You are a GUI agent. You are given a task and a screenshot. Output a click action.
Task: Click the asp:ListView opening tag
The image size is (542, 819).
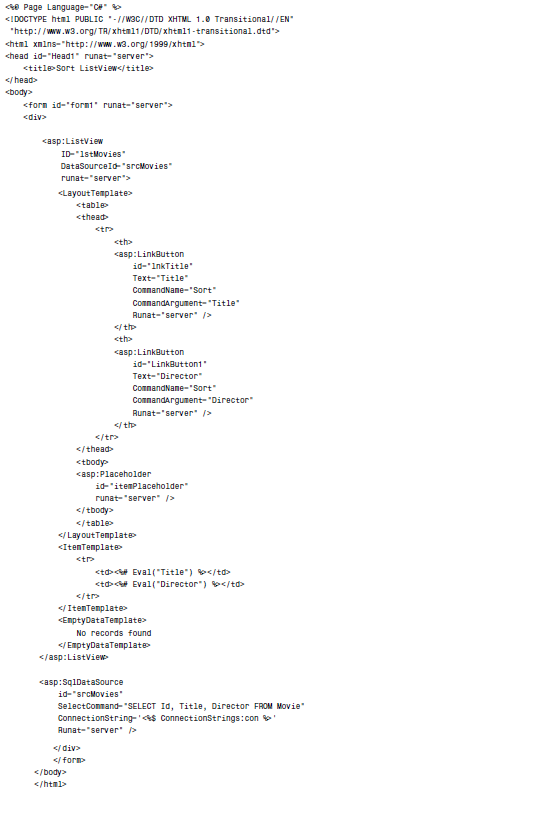pyautogui.click(x=73, y=141)
